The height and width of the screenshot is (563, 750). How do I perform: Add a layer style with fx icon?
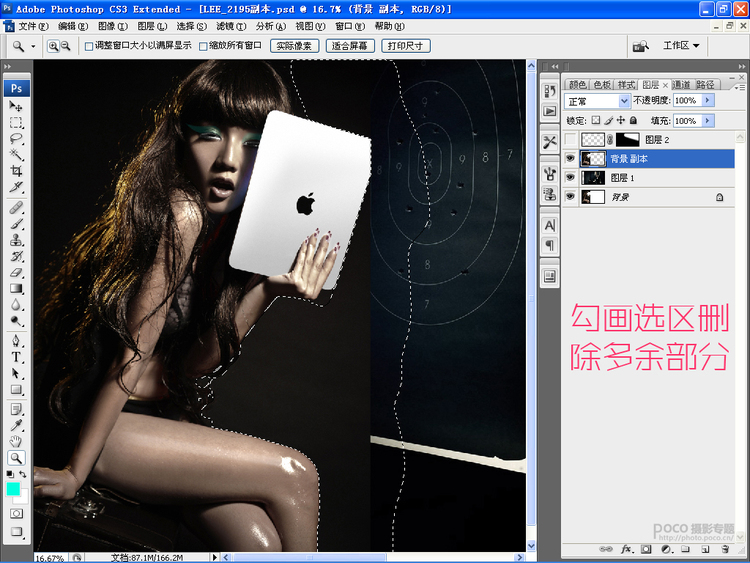point(626,549)
